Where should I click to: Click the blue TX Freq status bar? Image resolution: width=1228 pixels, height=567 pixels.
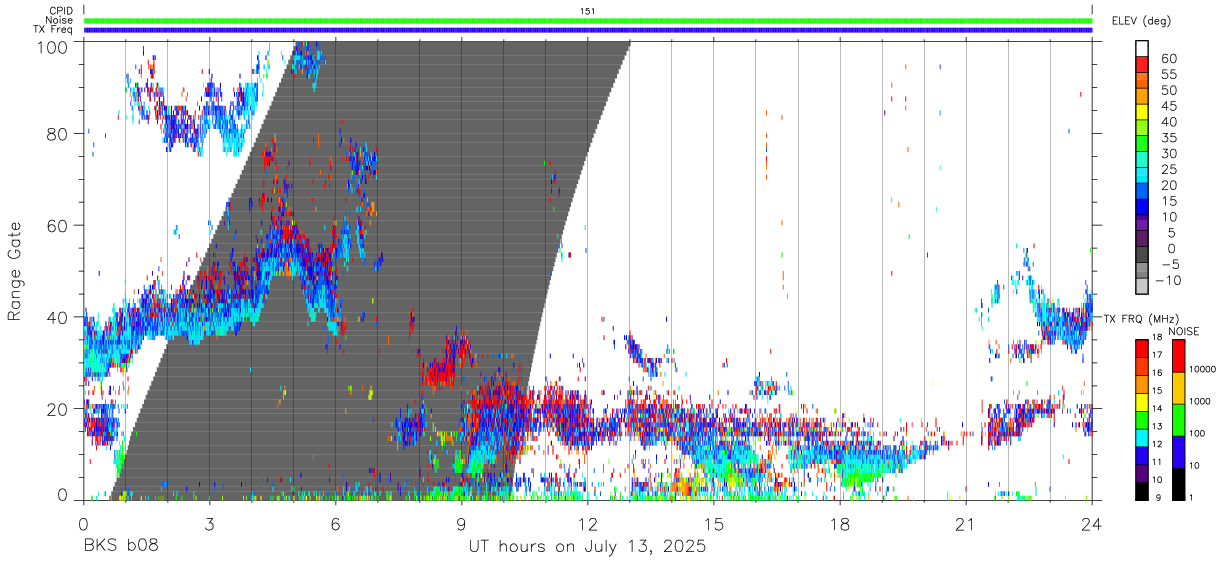click(x=588, y=30)
